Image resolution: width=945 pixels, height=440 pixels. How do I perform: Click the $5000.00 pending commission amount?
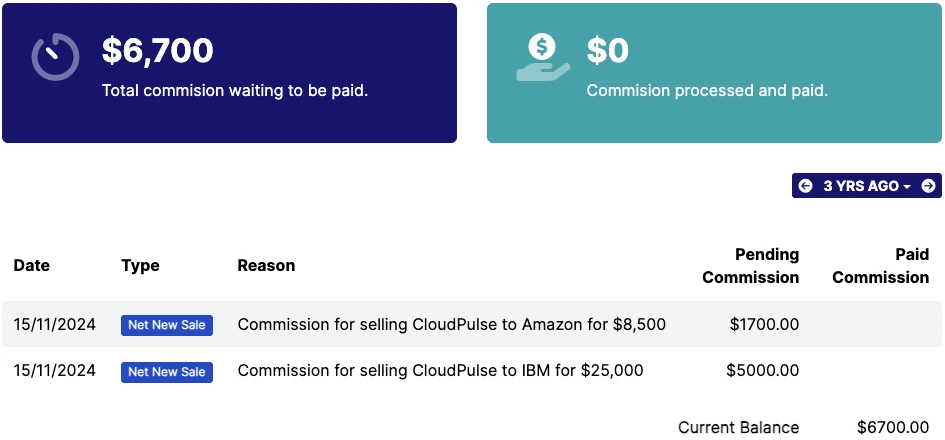point(763,371)
